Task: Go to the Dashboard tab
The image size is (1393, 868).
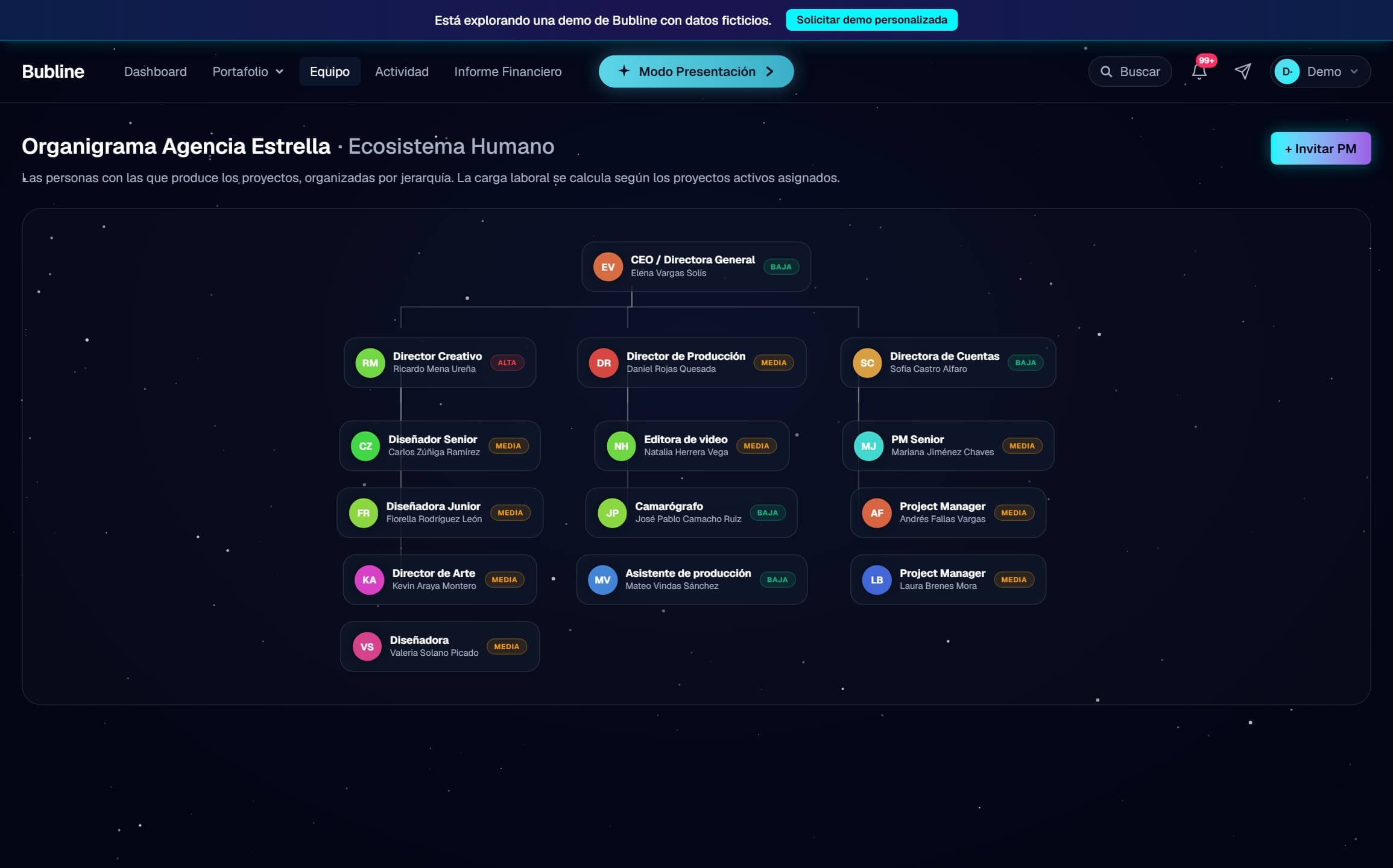Action: (155, 72)
